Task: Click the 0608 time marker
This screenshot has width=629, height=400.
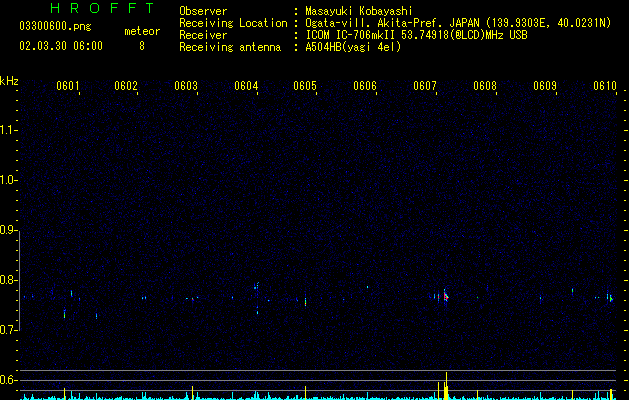Action: click(485, 86)
